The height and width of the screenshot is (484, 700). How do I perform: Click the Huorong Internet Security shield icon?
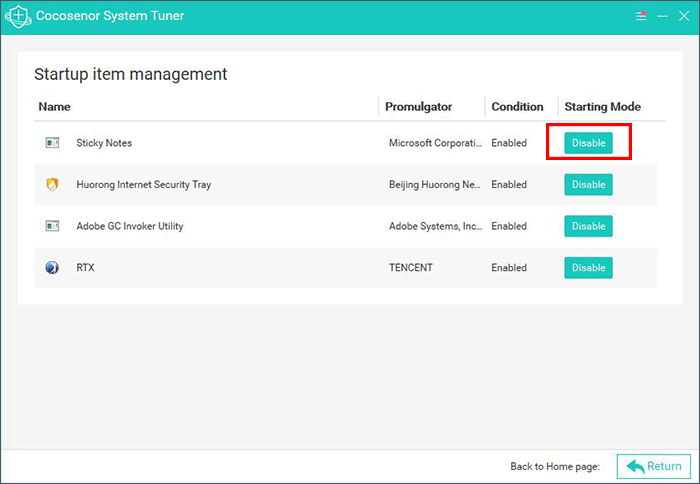point(52,184)
